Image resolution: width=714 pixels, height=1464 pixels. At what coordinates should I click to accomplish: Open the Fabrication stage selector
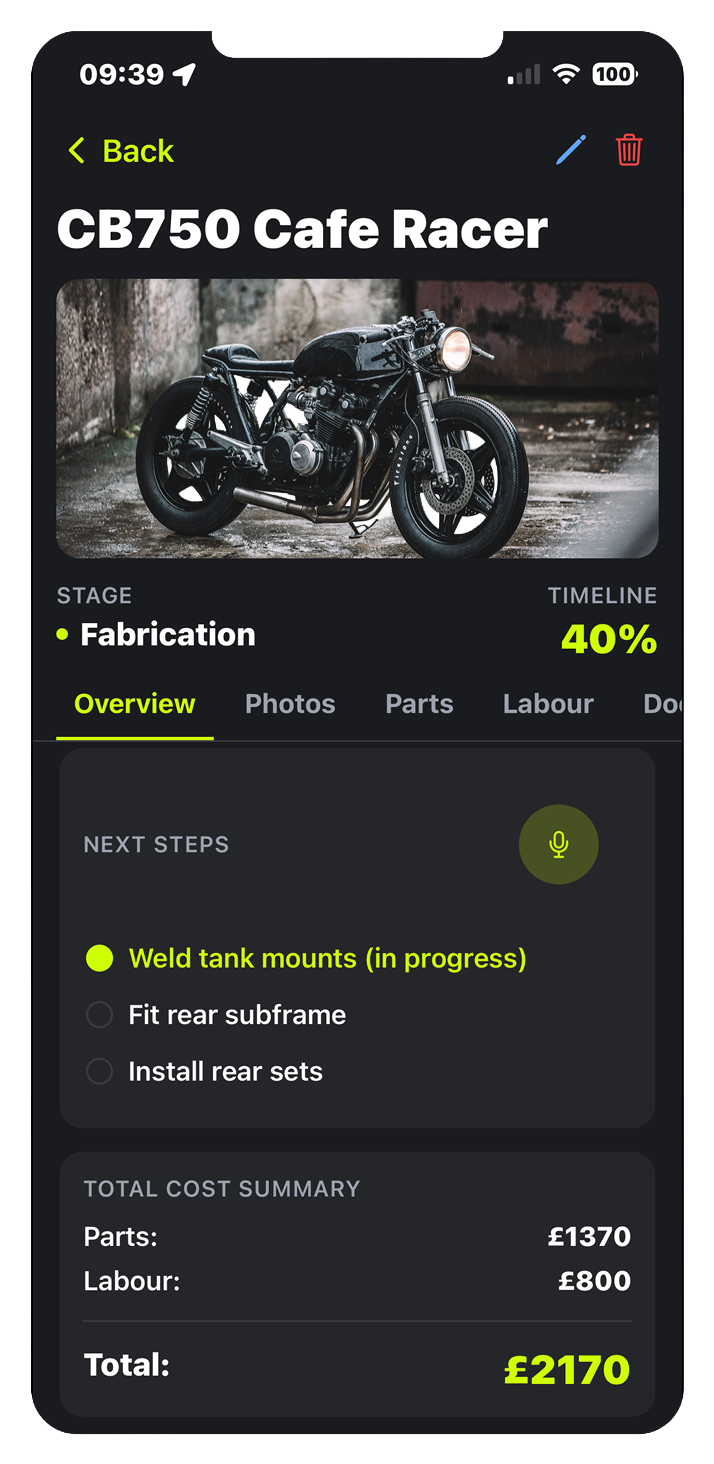point(167,635)
